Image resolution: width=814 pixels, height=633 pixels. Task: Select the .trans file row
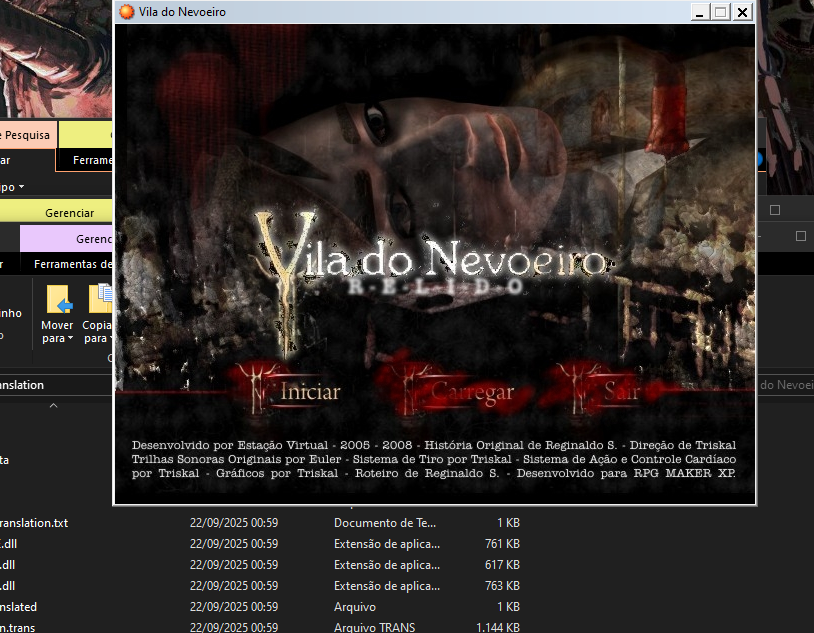[260, 627]
